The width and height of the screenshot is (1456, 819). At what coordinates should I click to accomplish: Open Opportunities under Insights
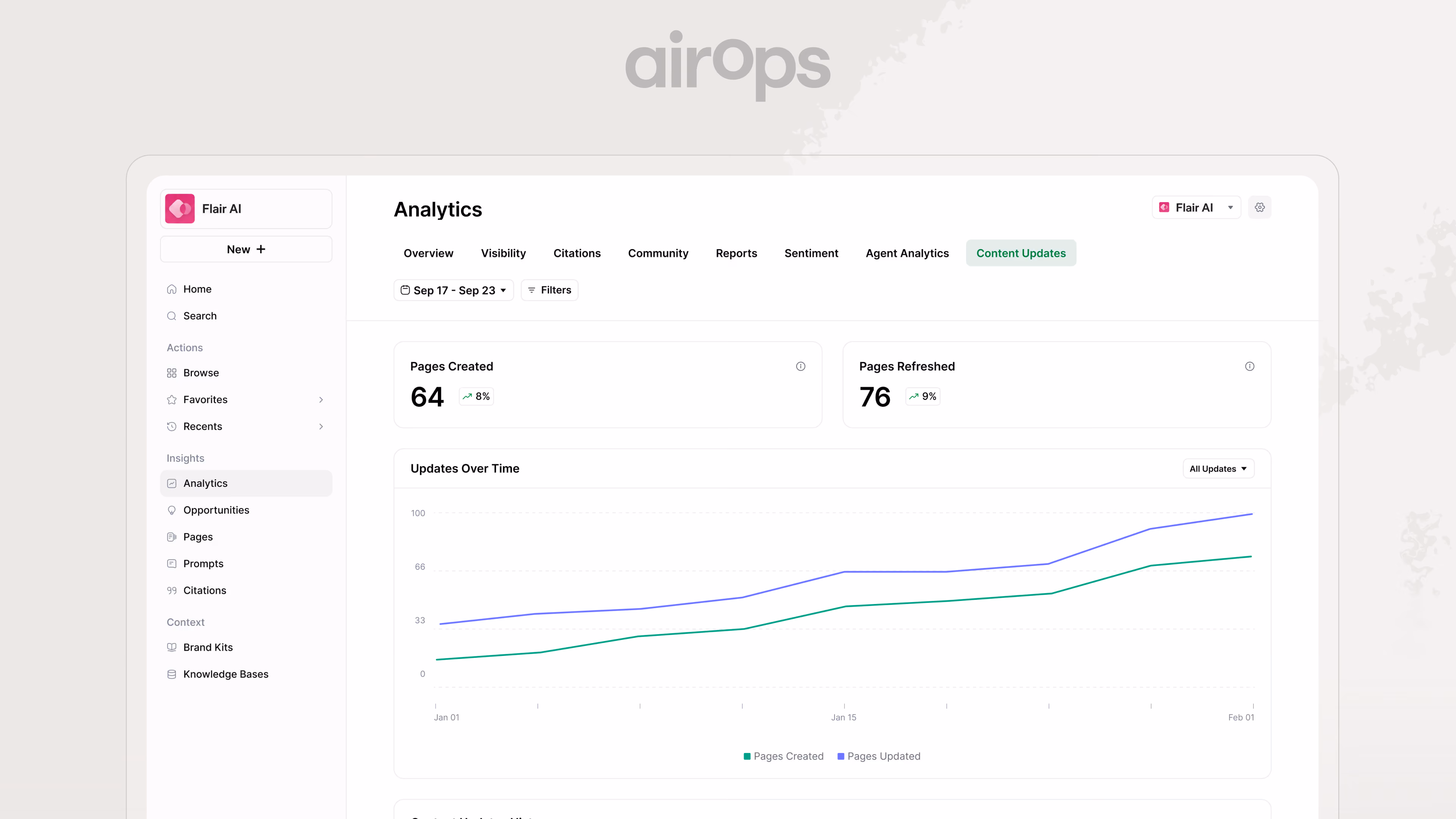coord(246,510)
